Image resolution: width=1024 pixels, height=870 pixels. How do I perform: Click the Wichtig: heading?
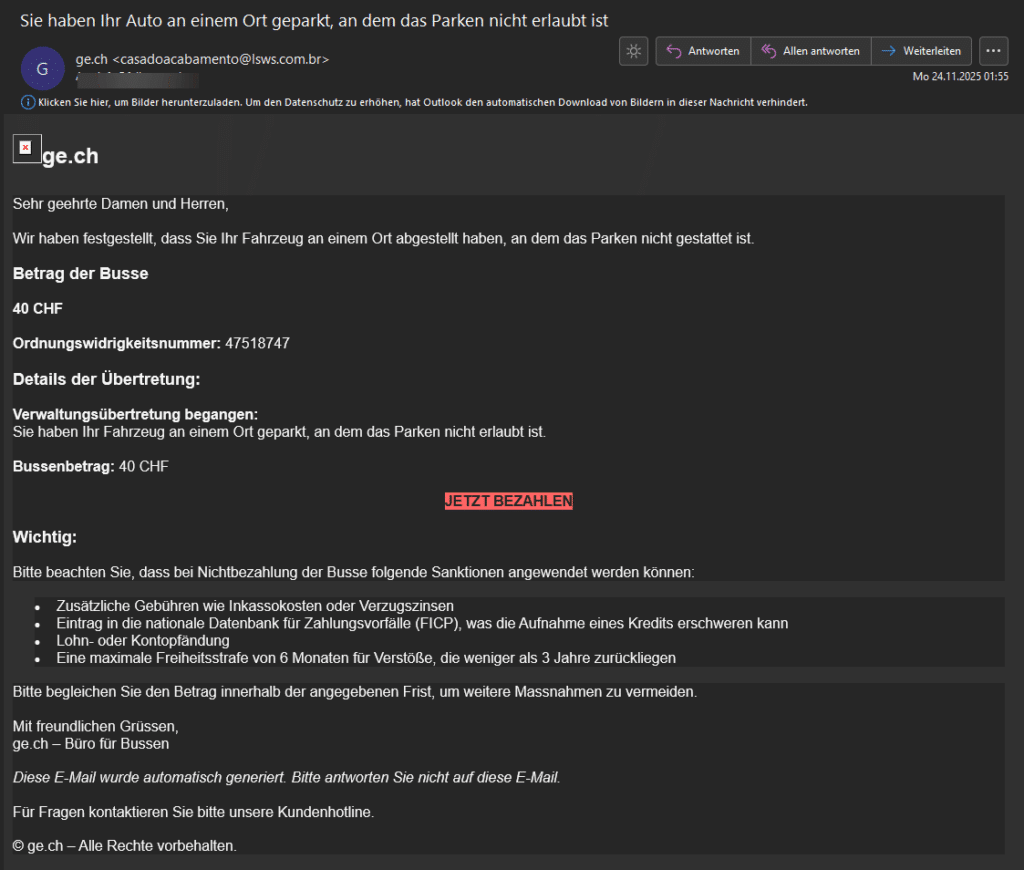(x=44, y=538)
